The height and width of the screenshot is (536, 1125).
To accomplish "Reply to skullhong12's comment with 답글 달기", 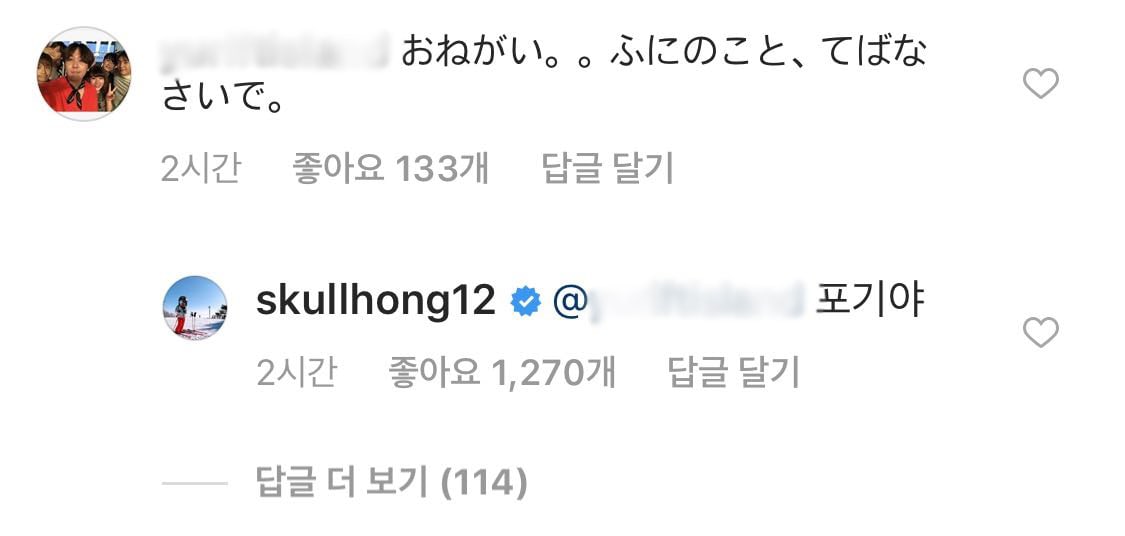I will tap(734, 373).
